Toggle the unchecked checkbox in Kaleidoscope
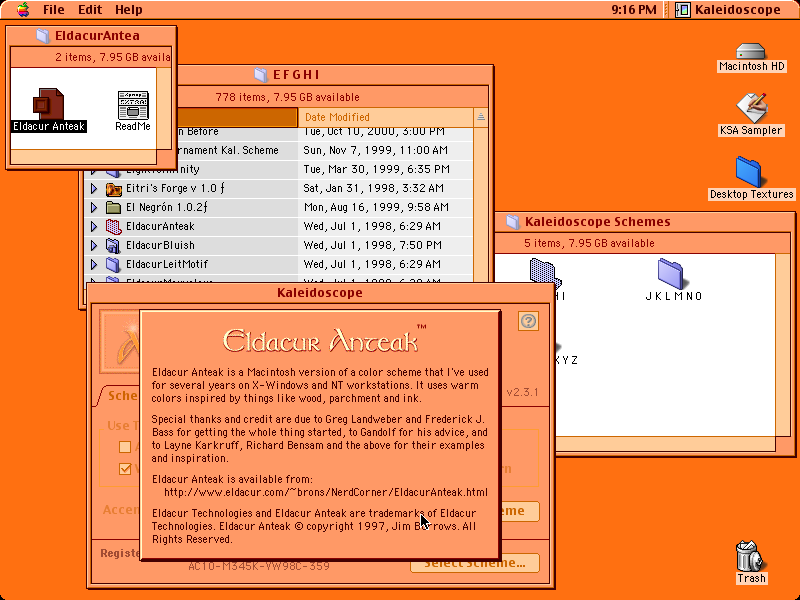 click(124, 447)
